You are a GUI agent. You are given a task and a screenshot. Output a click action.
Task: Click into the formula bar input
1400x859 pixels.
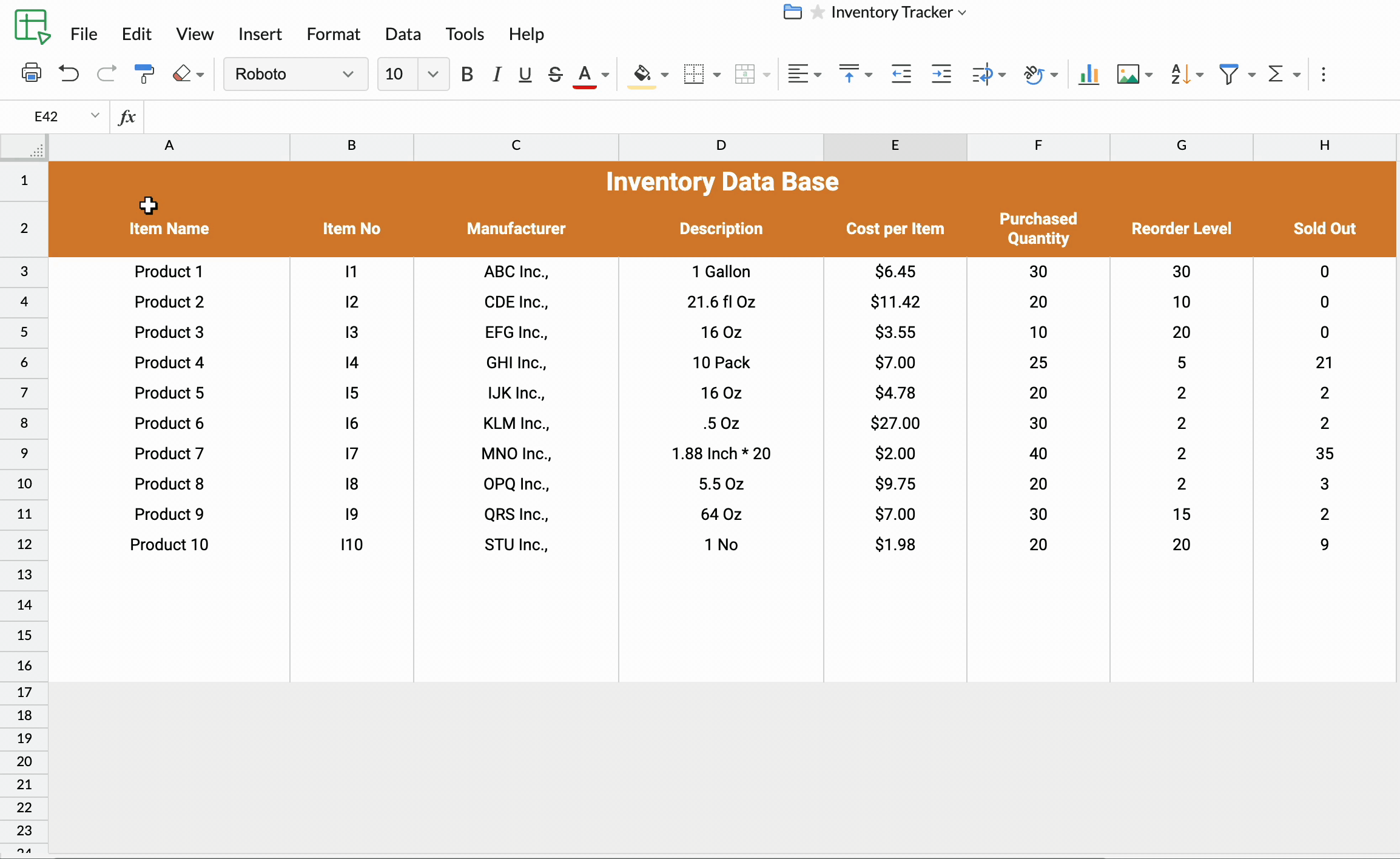point(770,116)
